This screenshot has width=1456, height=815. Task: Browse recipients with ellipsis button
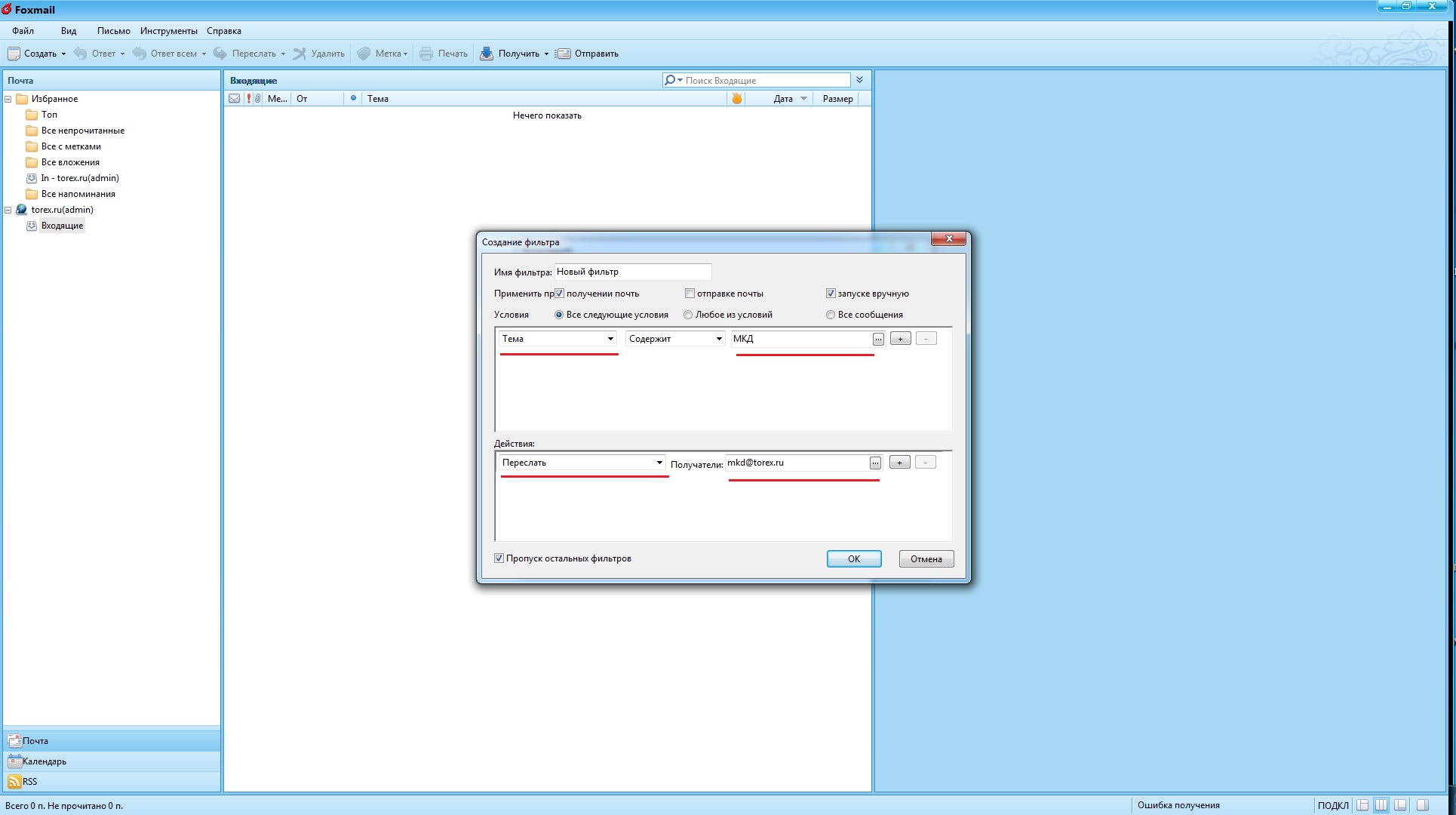point(875,463)
